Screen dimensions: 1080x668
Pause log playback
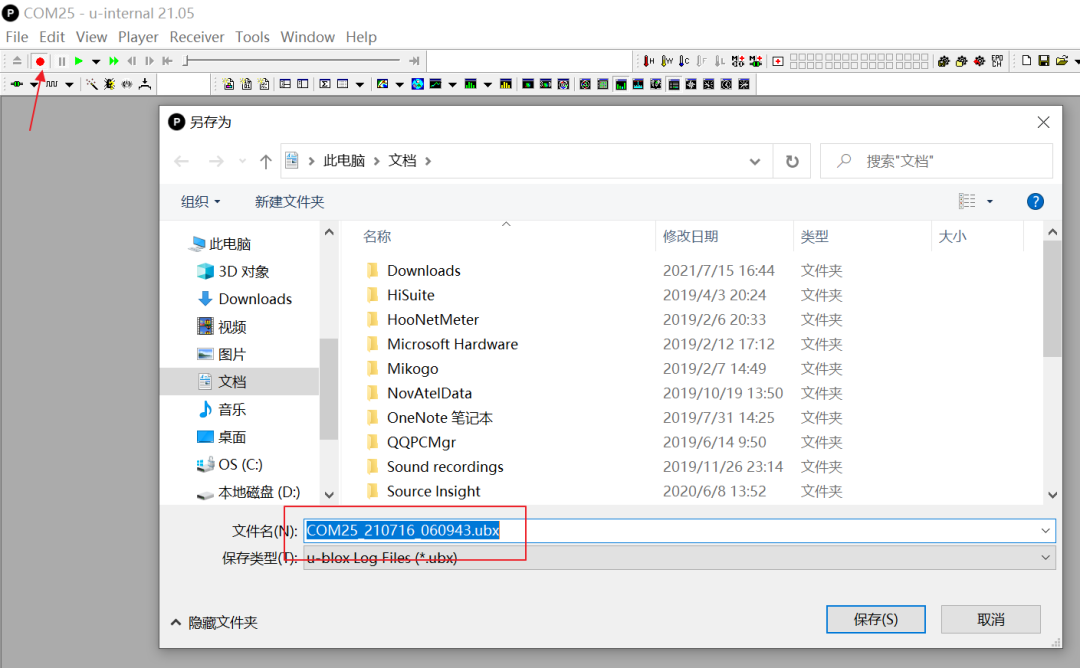tap(62, 61)
